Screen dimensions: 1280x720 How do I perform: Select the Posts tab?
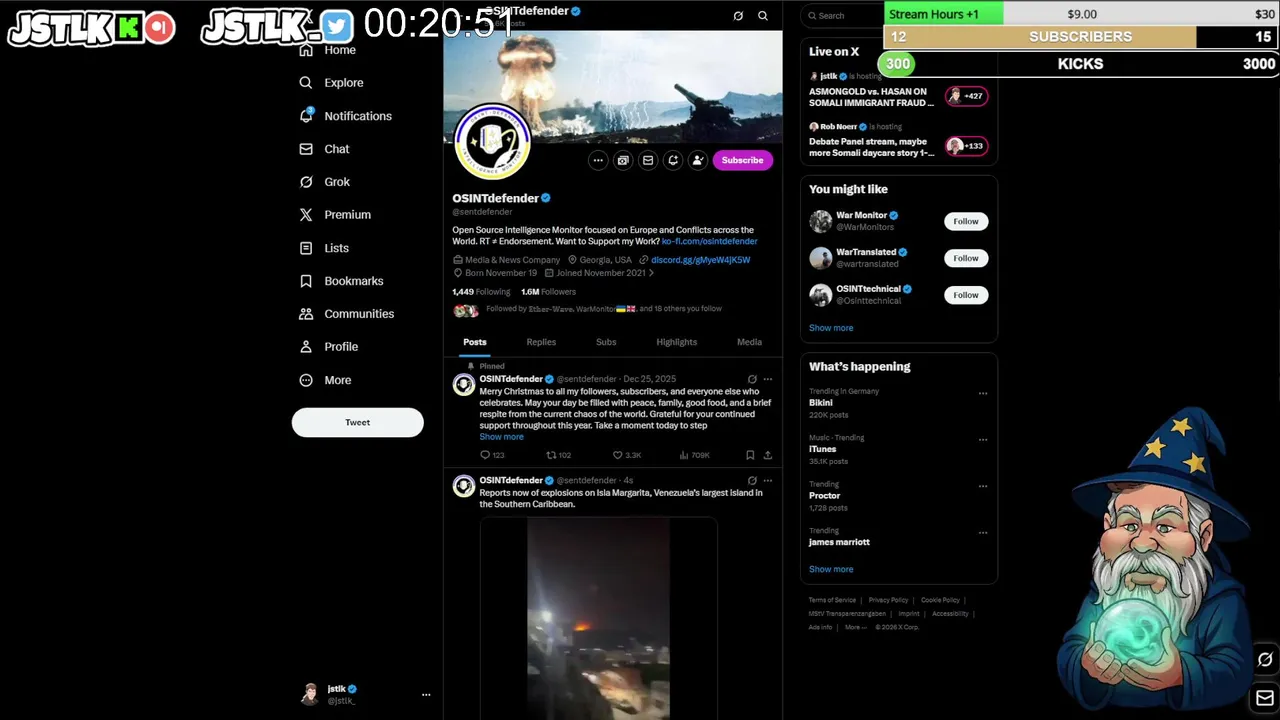click(475, 342)
